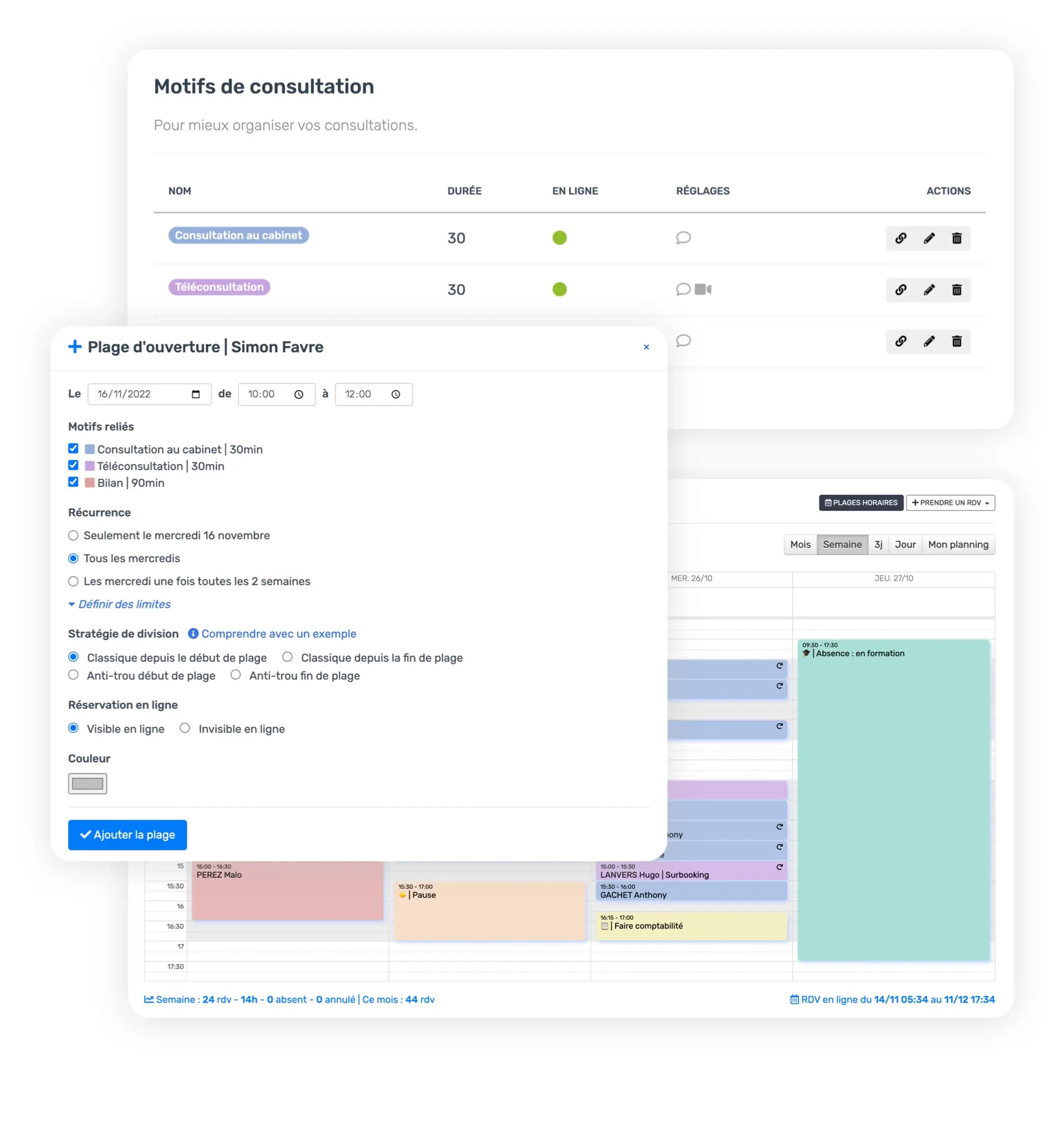Open Plages horaires button
Image resolution: width=1064 pixels, height=1125 pixels.
pos(860,502)
